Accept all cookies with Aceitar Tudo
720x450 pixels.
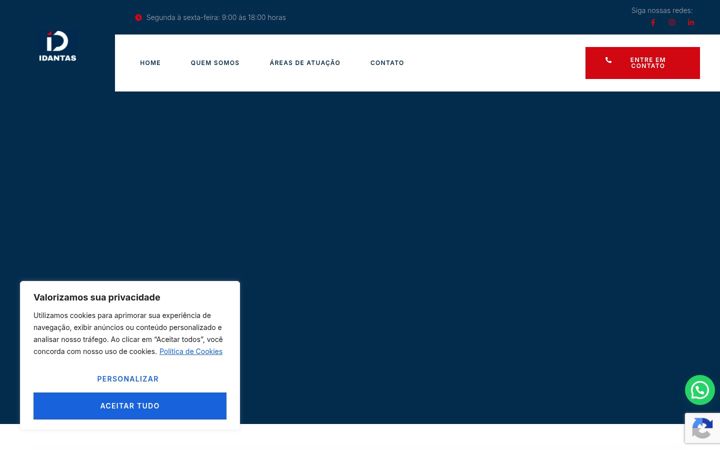coord(130,406)
